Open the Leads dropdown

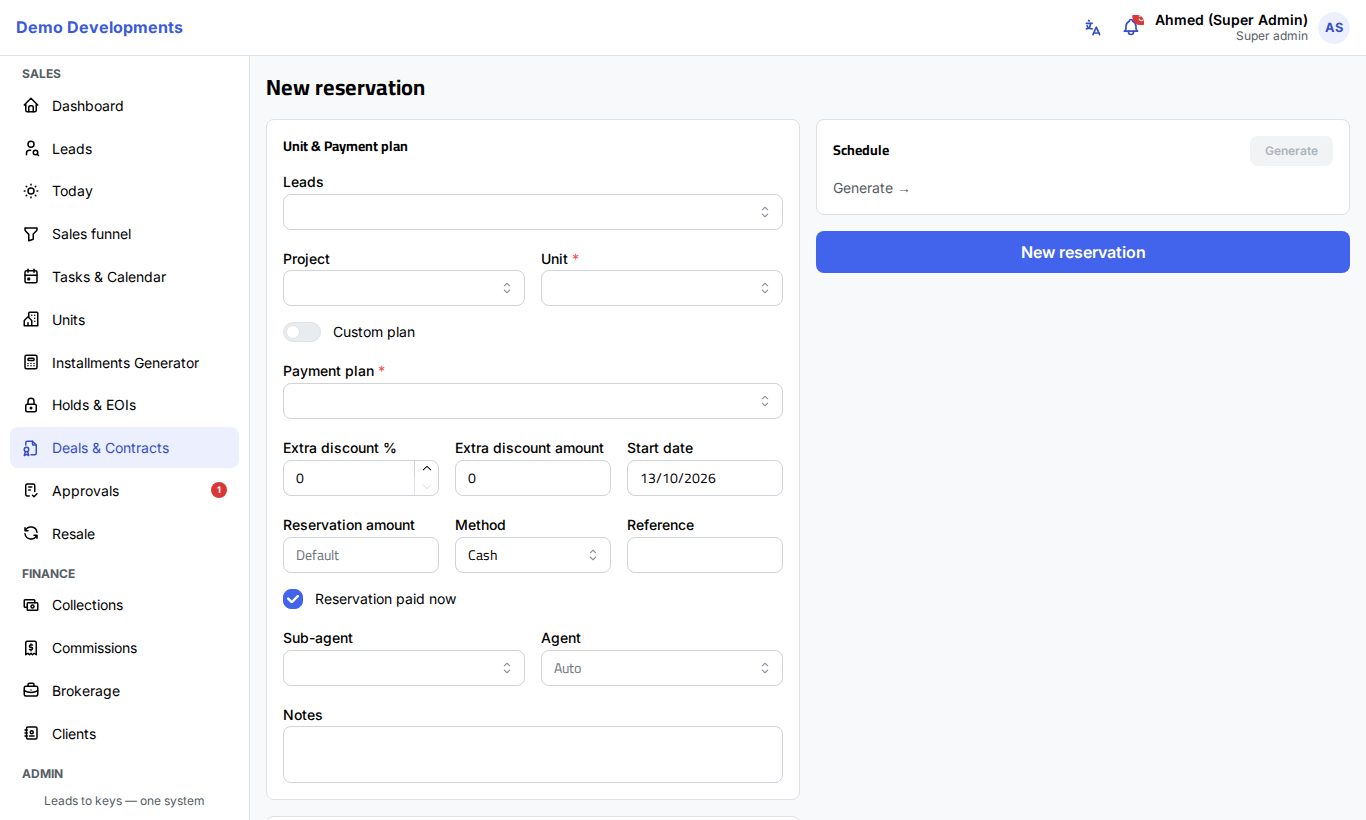pos(533,212)
